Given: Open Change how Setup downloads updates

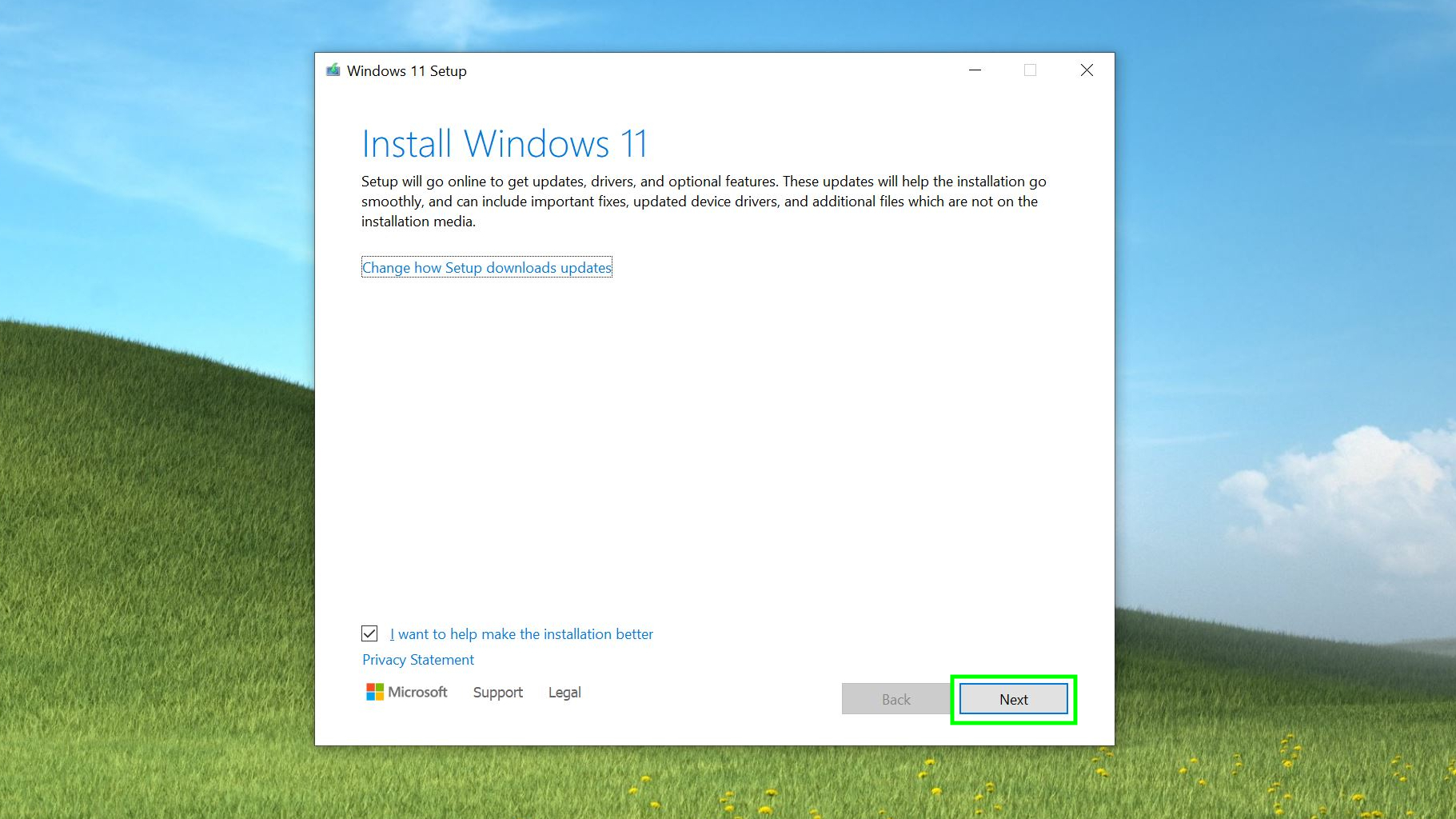Looking at the screenshot, I should tap(486, 268).
